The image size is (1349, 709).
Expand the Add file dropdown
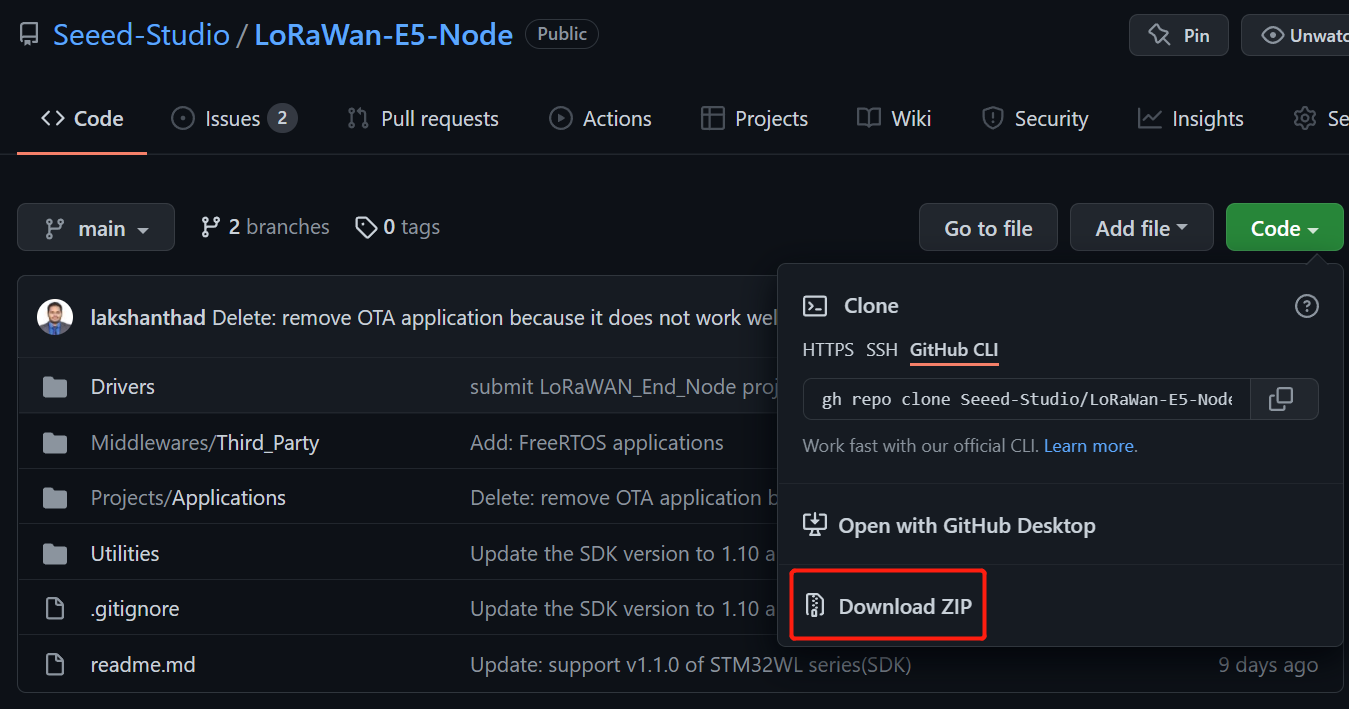click(x=1142, y=228)
